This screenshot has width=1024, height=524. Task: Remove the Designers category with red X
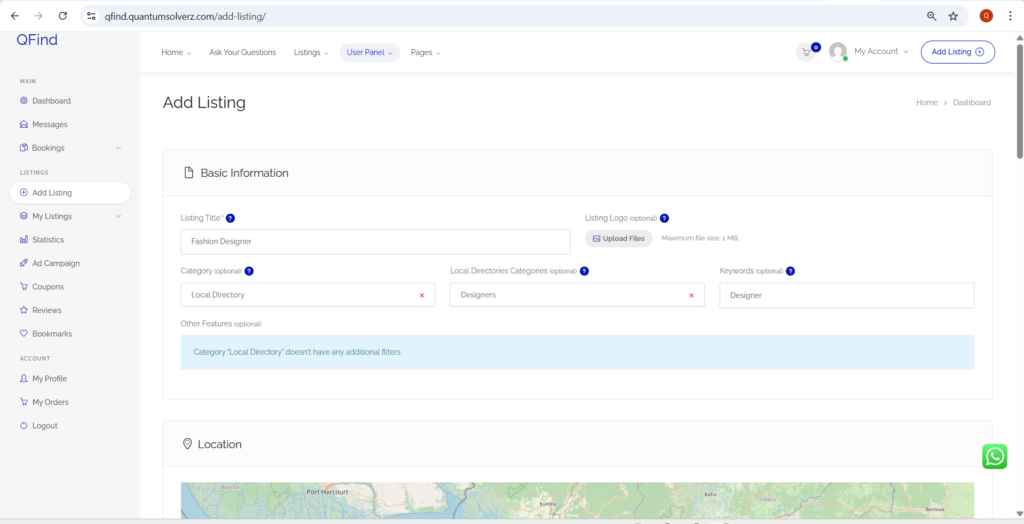[x=691, y=295]
